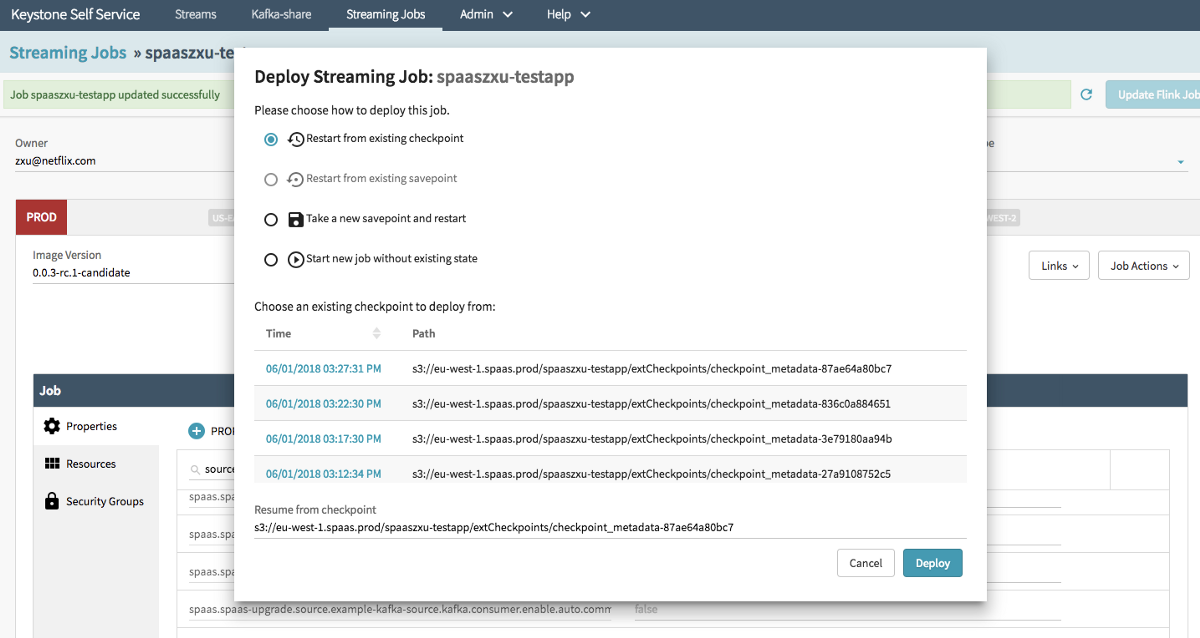
Task: Click the save disk icon for new savepoint
Action: 296,219
